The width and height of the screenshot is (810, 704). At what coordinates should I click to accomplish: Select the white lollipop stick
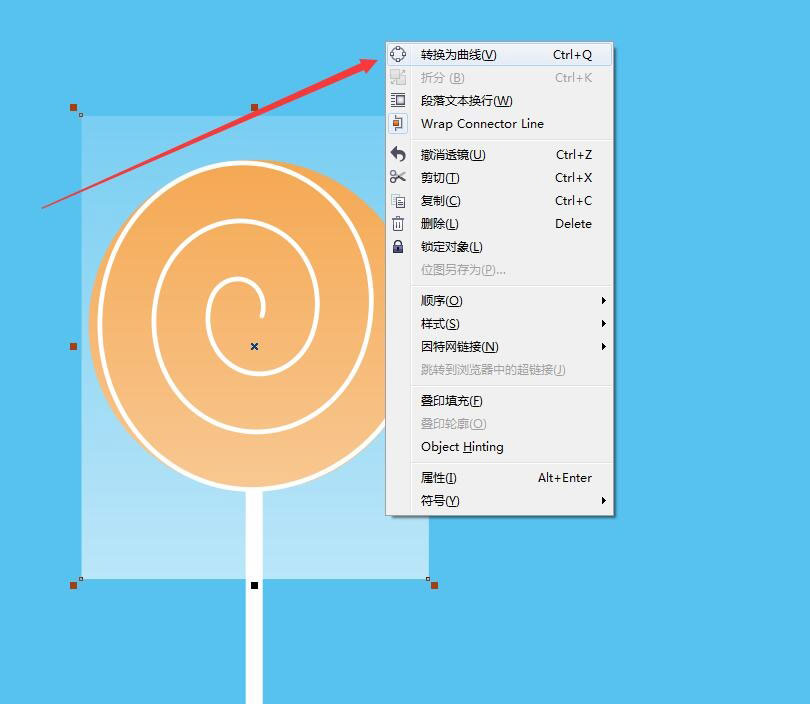point(254,597)
